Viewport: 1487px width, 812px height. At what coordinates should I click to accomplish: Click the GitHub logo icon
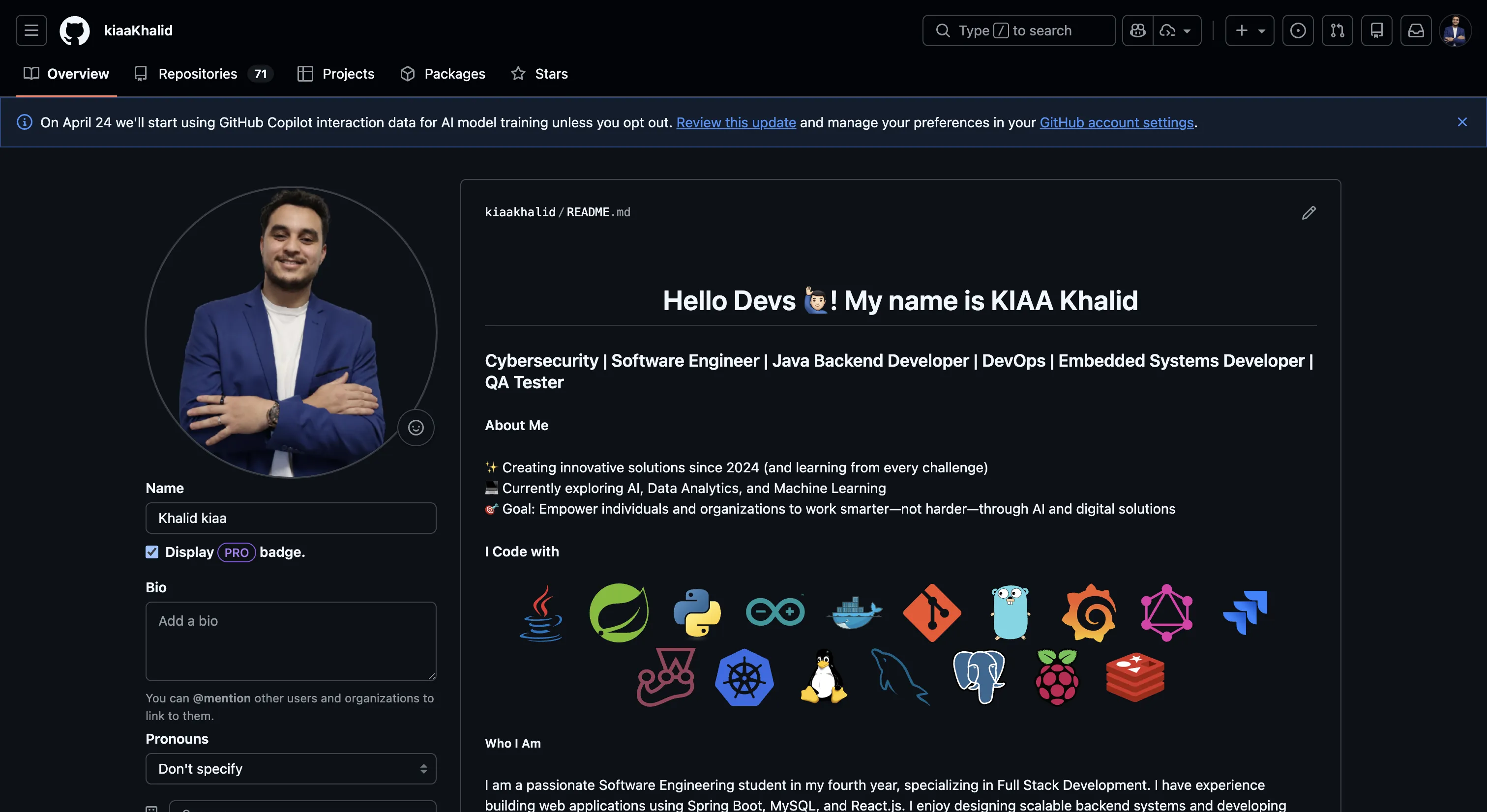(74, 30)
